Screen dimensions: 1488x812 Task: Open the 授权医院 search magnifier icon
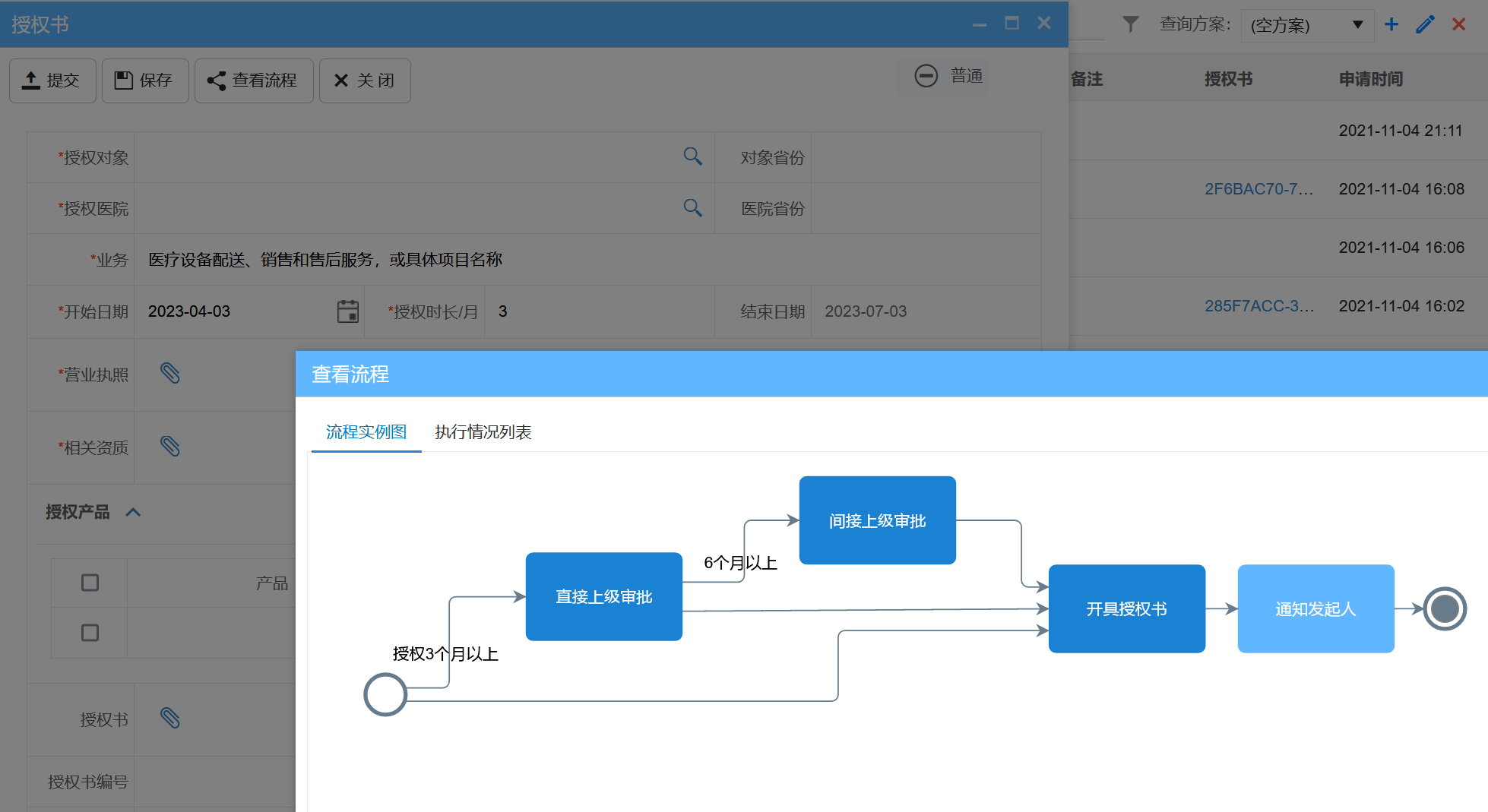click(692, 208)
